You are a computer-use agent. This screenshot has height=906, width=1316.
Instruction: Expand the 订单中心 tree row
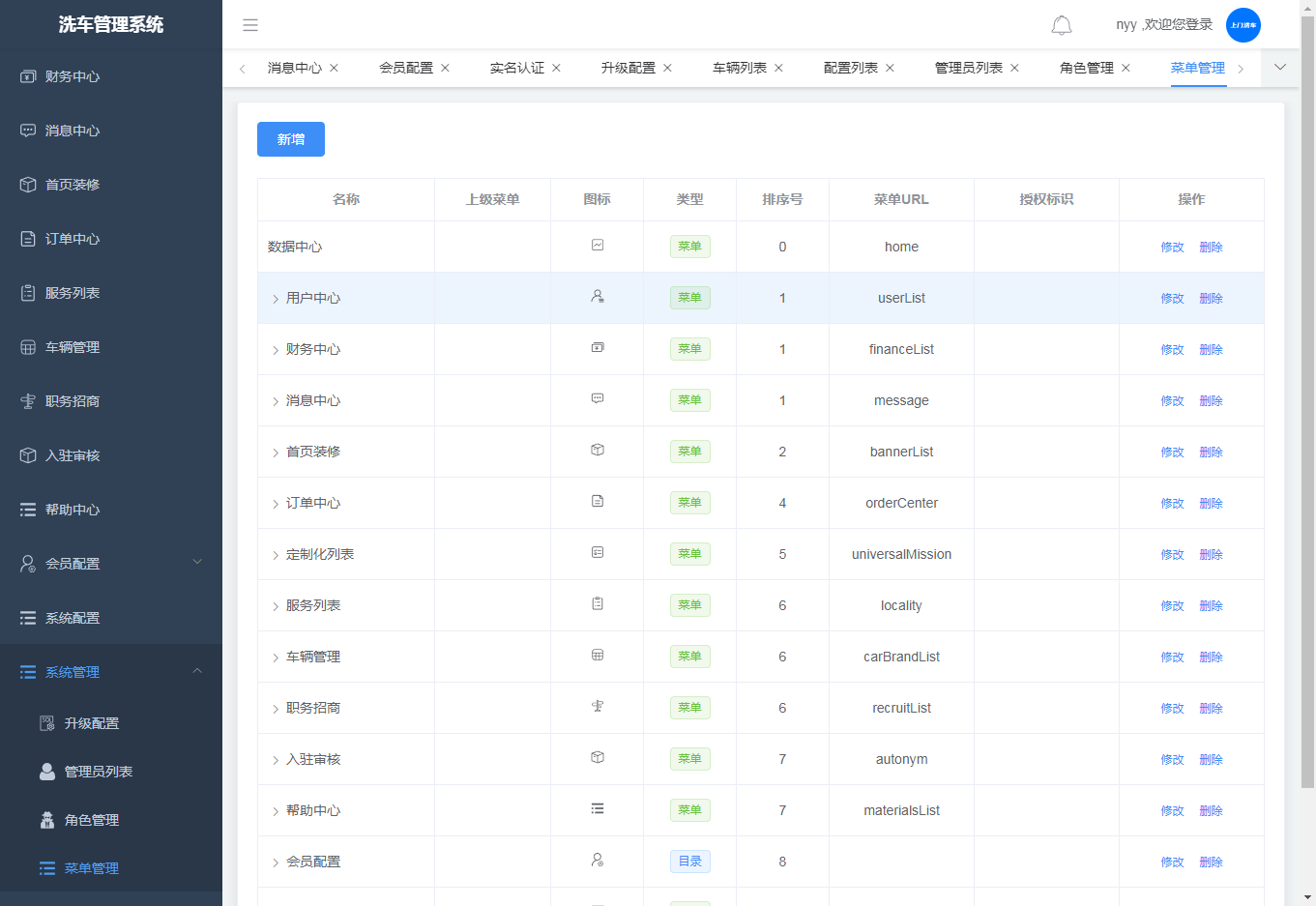[276, 504]
